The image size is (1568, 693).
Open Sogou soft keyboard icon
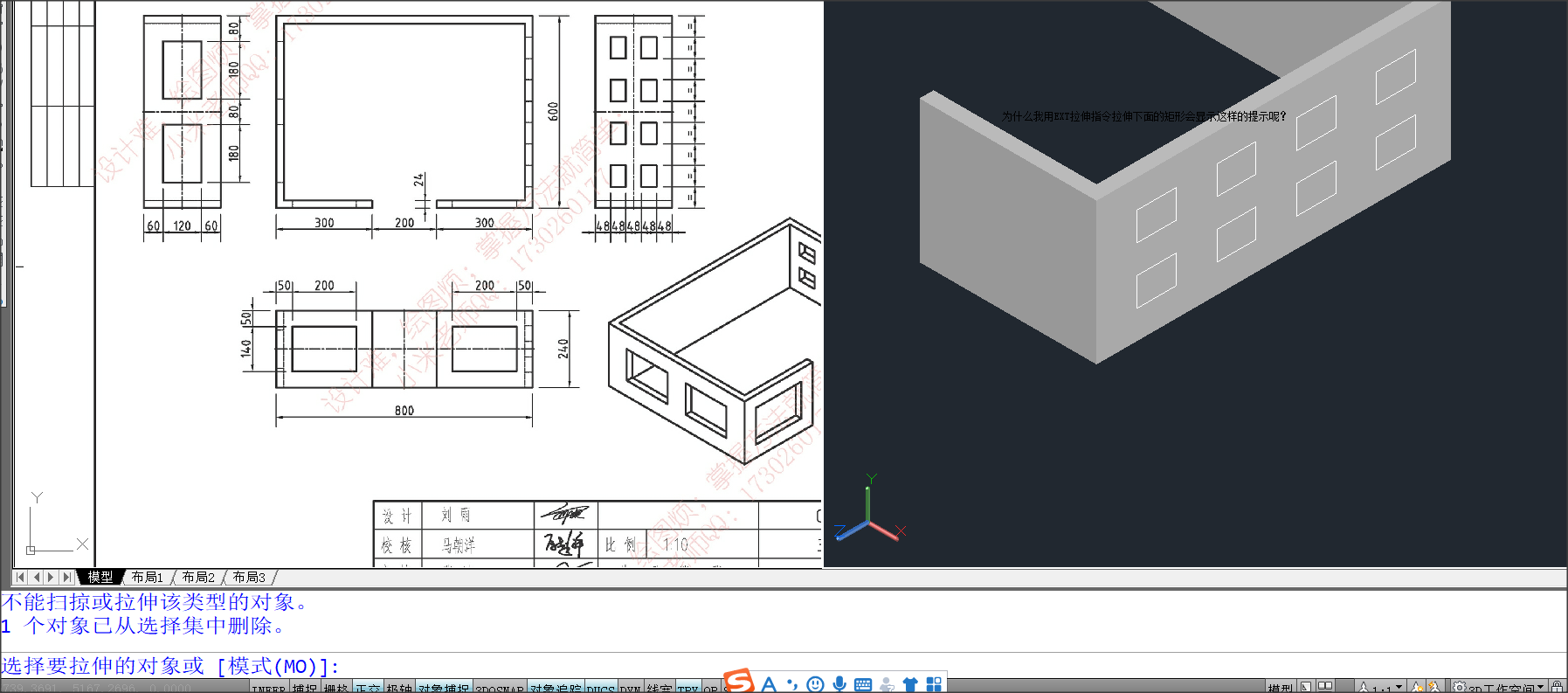pos(863,683)
